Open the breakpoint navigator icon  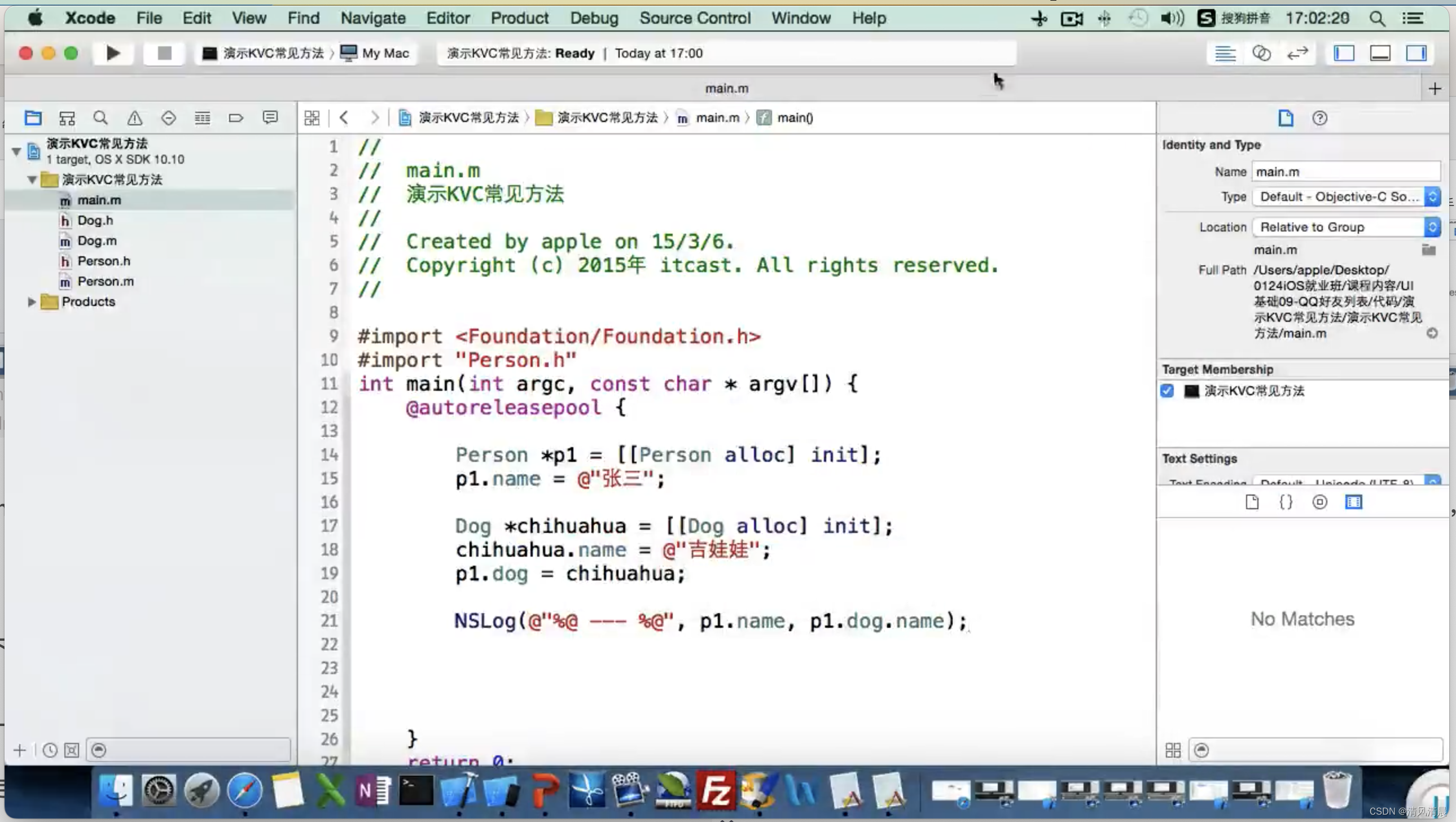236,118
